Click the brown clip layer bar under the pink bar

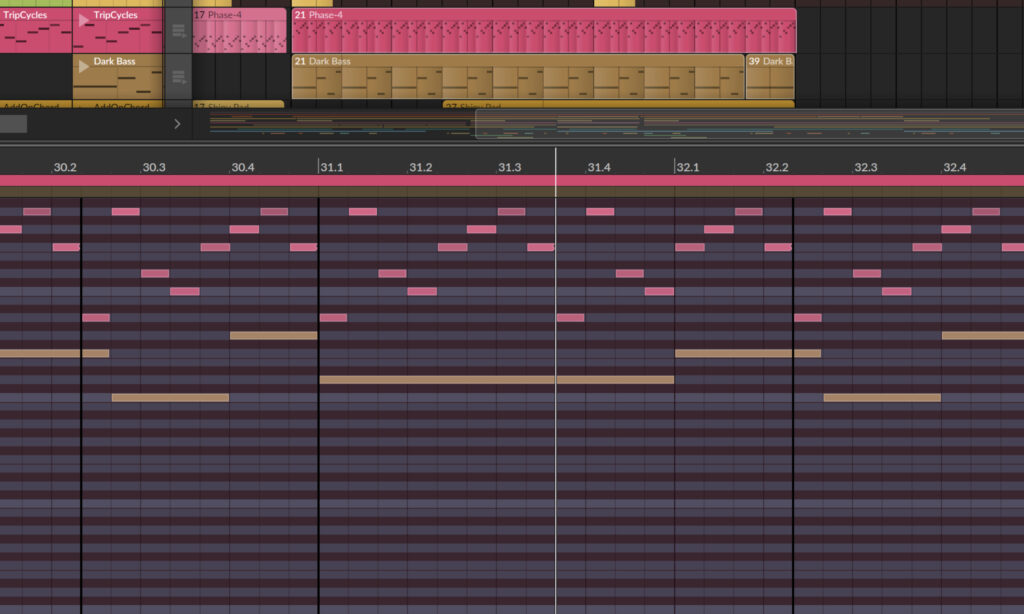point(512,192)
